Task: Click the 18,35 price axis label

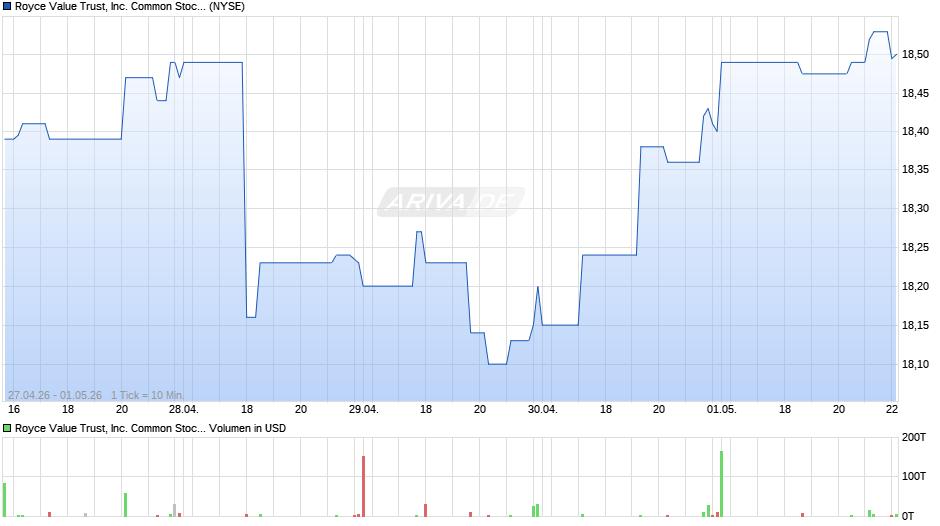Action: (x=915, y=170)
